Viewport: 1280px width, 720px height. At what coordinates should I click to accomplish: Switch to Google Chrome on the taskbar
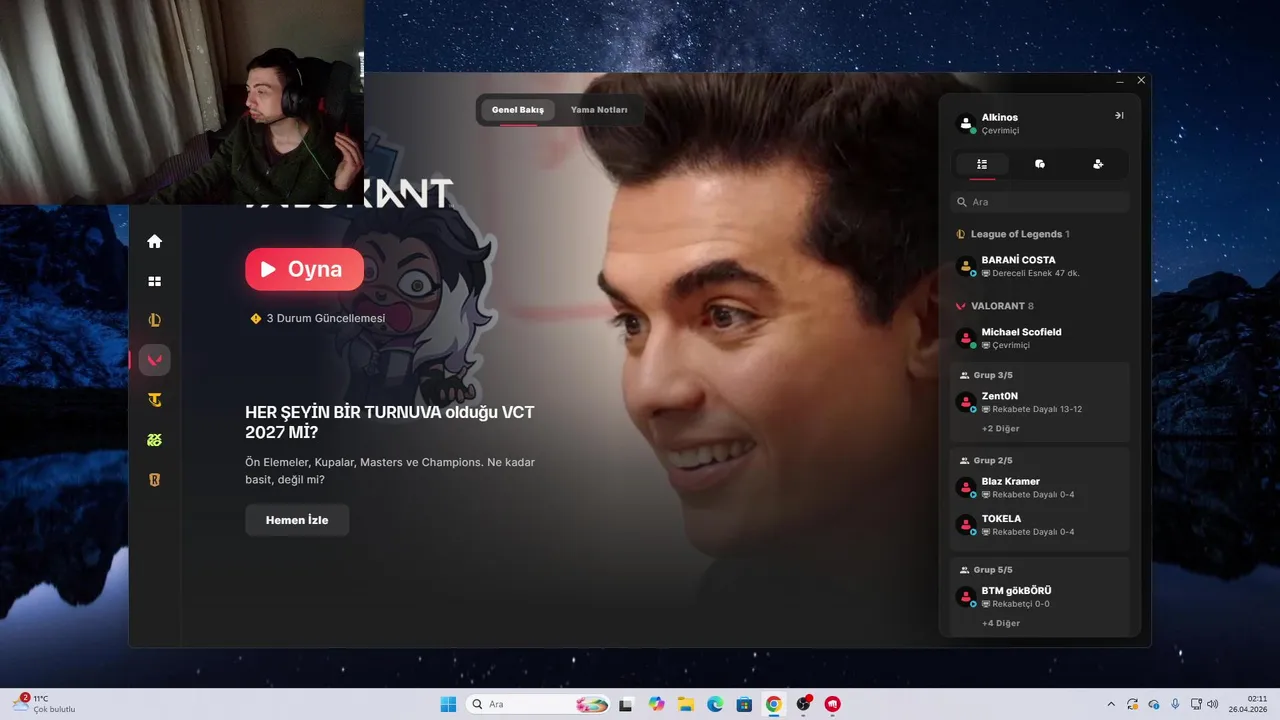(x=774, y=704)
